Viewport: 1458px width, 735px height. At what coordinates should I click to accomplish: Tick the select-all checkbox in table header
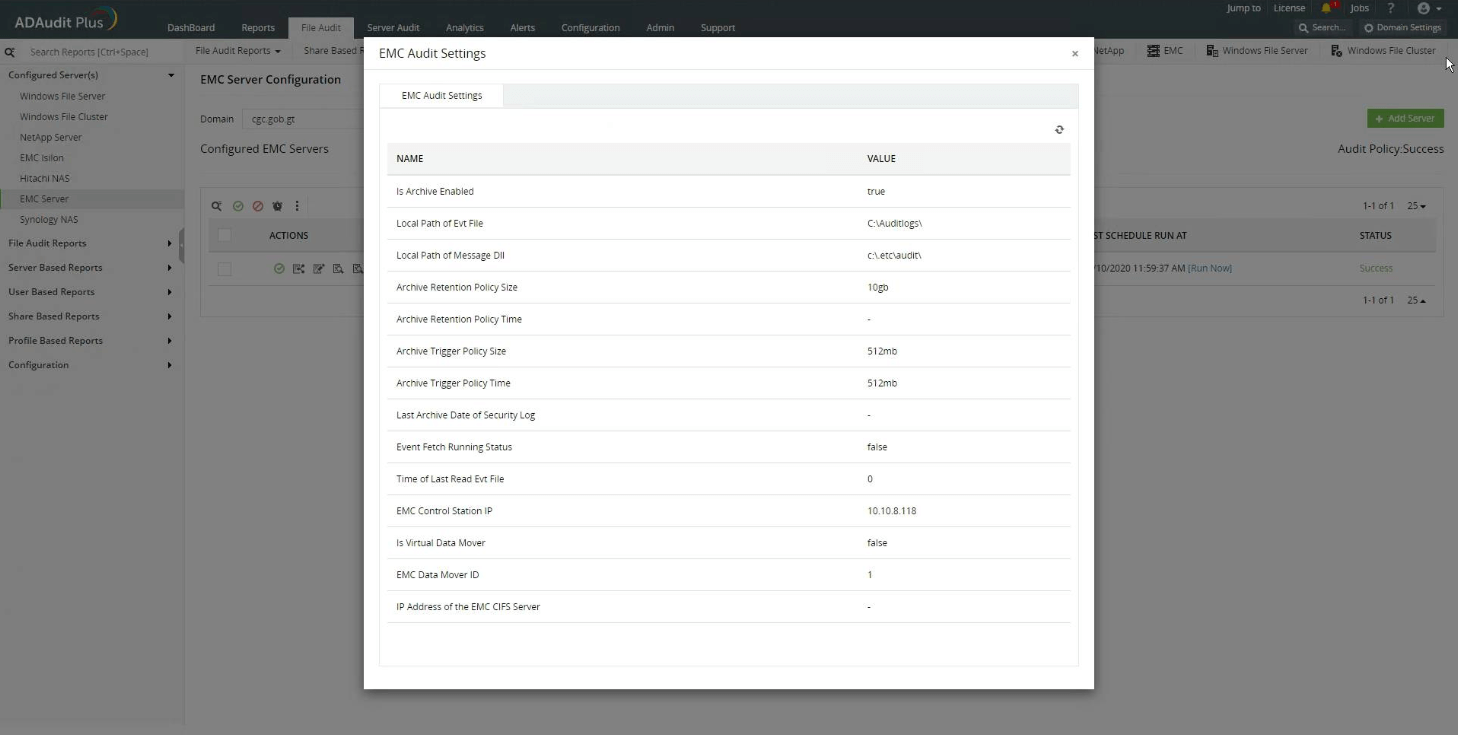click(224, 235)
